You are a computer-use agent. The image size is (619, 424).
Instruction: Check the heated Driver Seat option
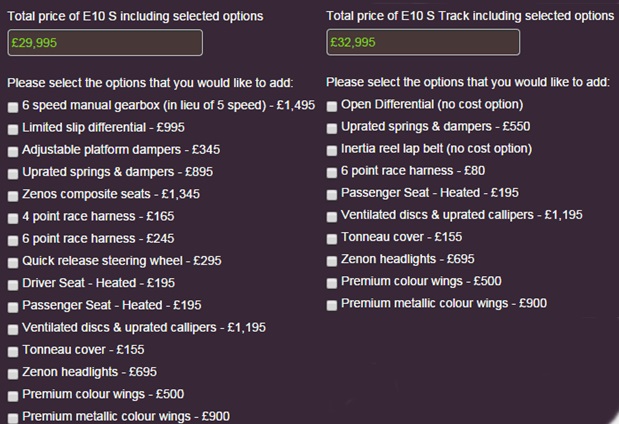click(12, 283)
